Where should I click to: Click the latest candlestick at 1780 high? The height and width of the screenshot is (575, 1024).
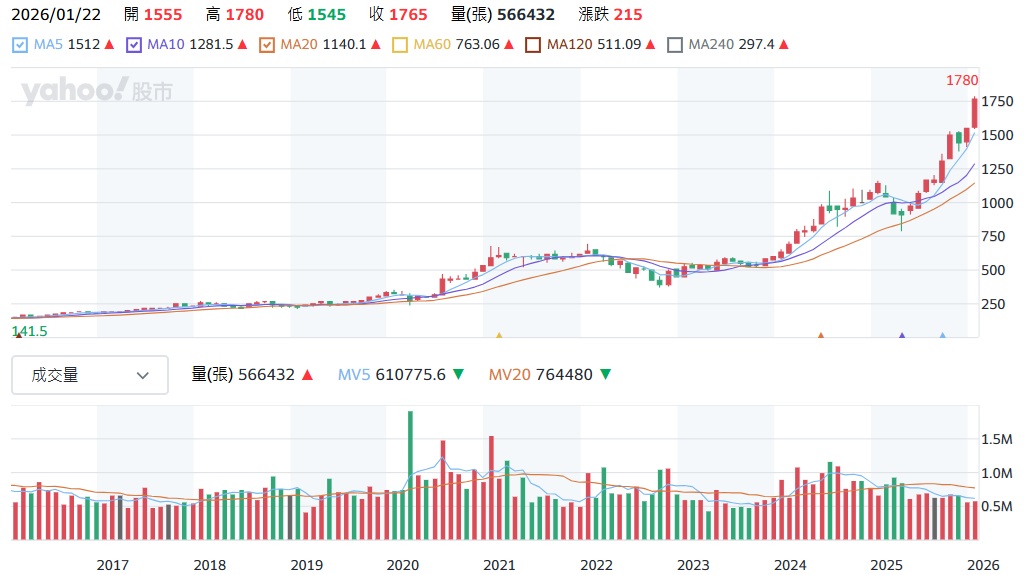coord(974,112)
